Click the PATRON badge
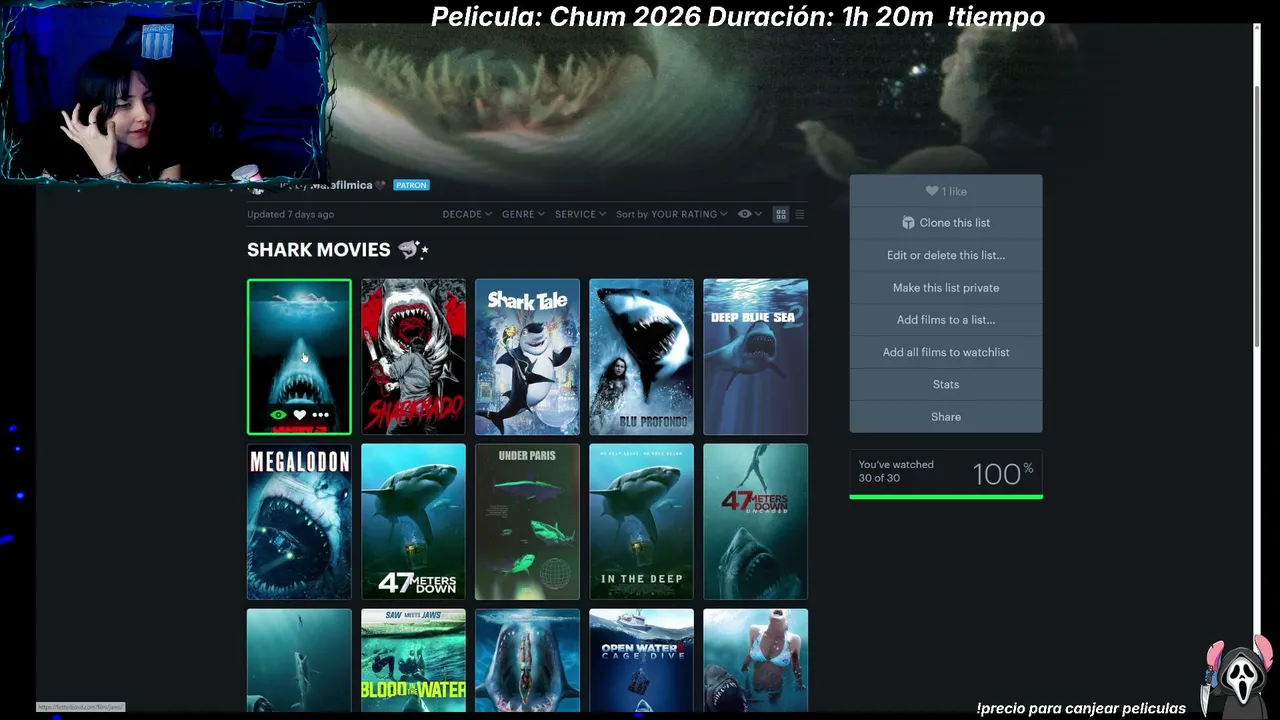 coord(411,185)
